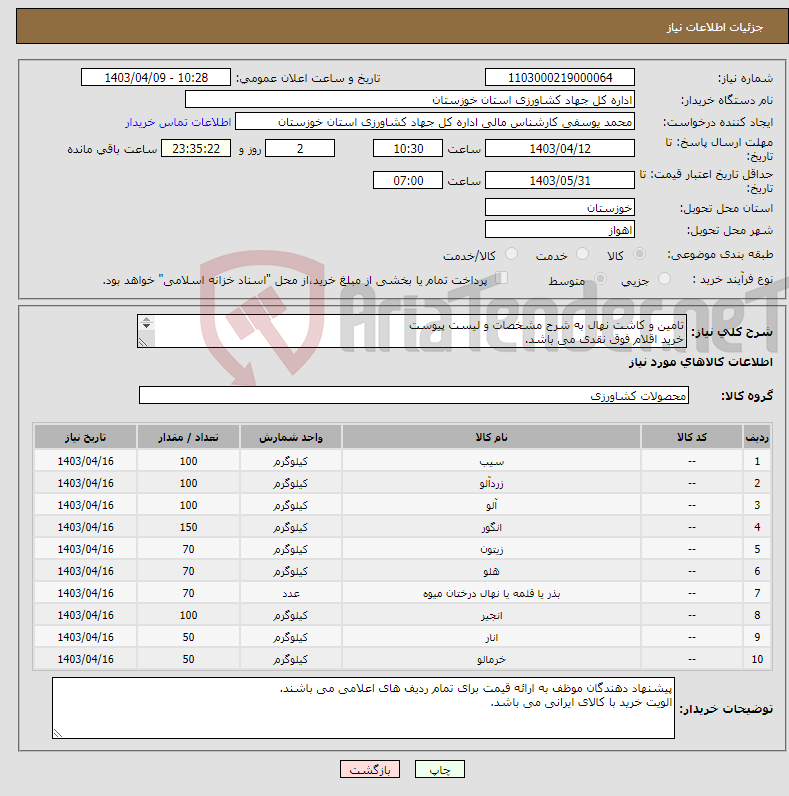This screenshot has height=796, width=789.
Task: Click the شماره نیاز number field
Action: [560, 77]
